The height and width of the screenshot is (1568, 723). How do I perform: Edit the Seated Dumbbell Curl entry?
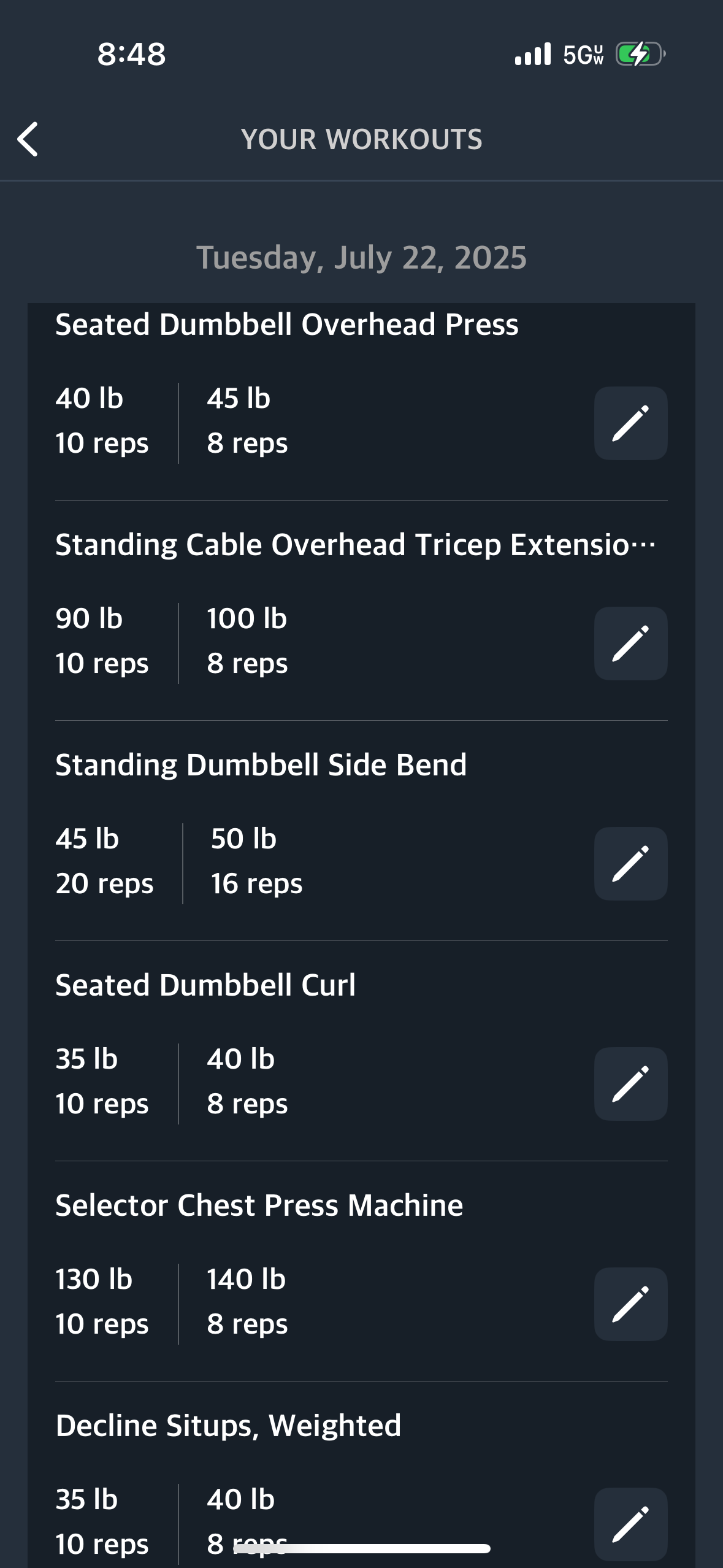tap(630, 1084)
